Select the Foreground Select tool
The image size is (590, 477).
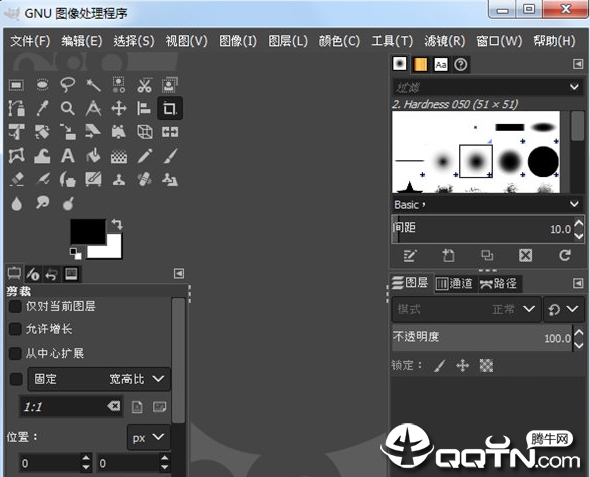pyautogui.click(x=170, y=85)
